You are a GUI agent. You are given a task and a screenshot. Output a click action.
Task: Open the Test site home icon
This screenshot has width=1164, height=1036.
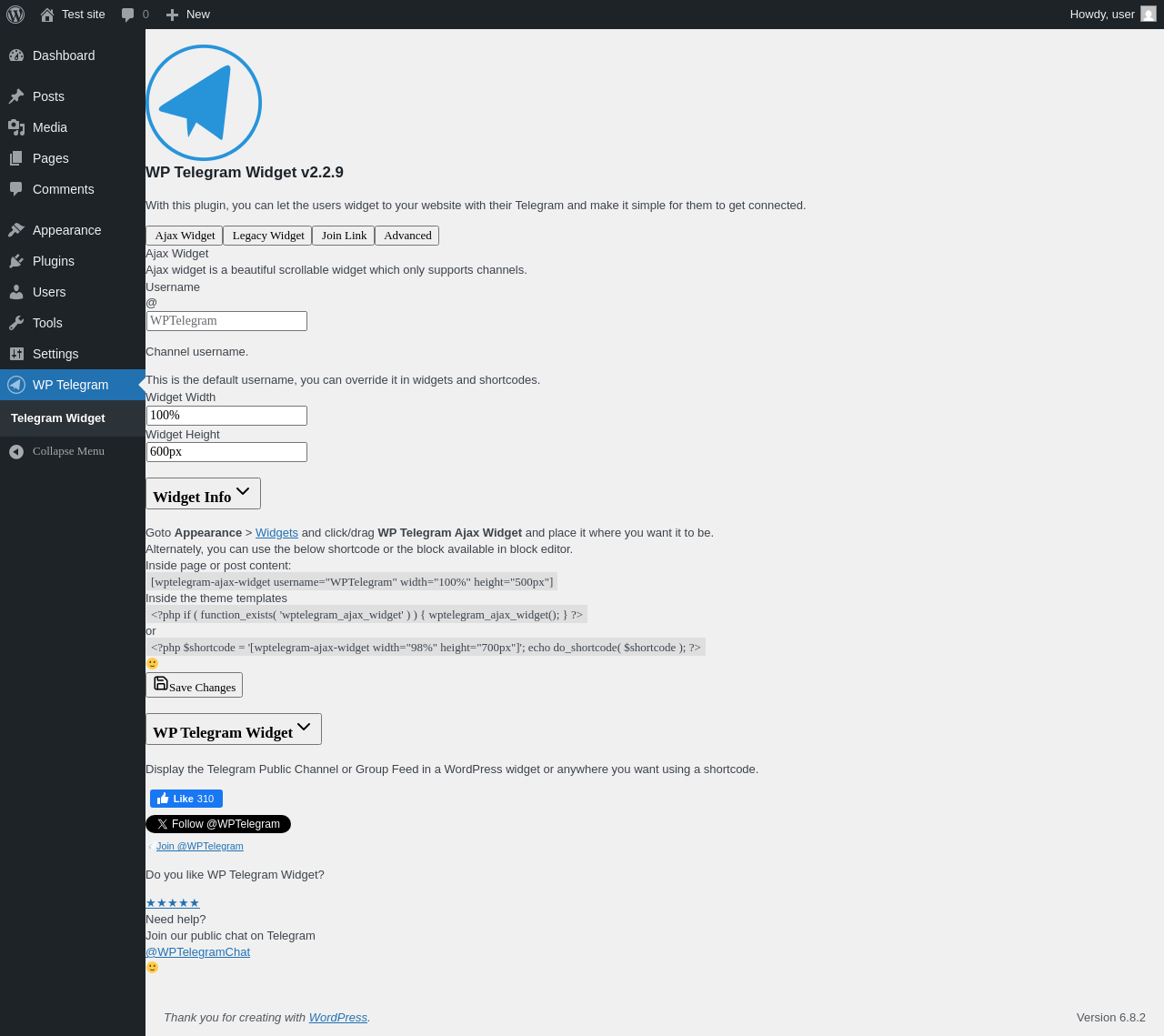(x=47, y=15)
